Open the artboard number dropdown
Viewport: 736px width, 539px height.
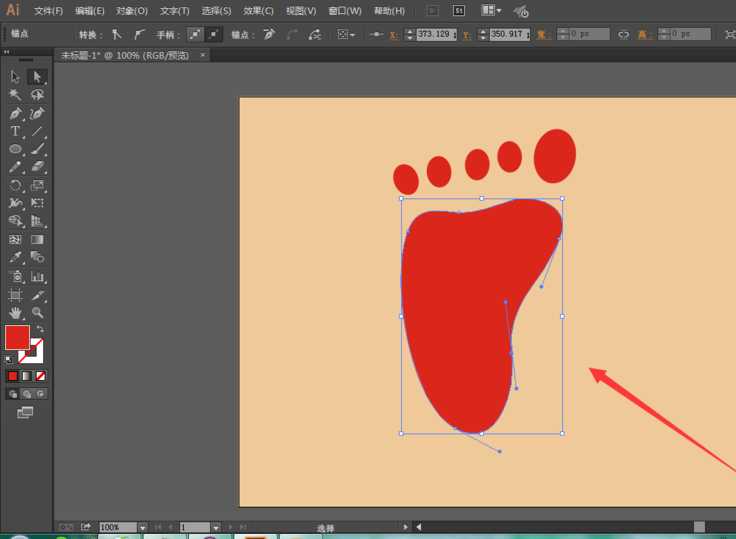point(215,527)
